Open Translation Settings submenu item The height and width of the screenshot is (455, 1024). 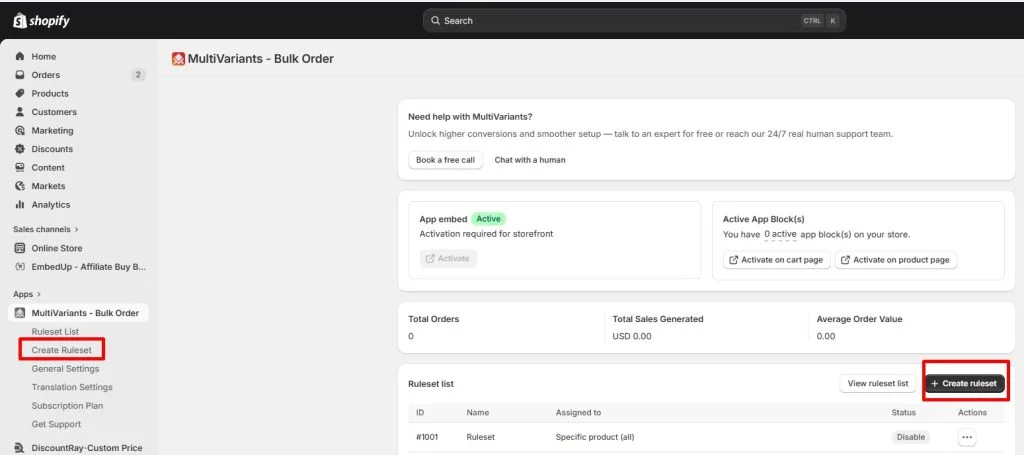click(x=72, y=387)
